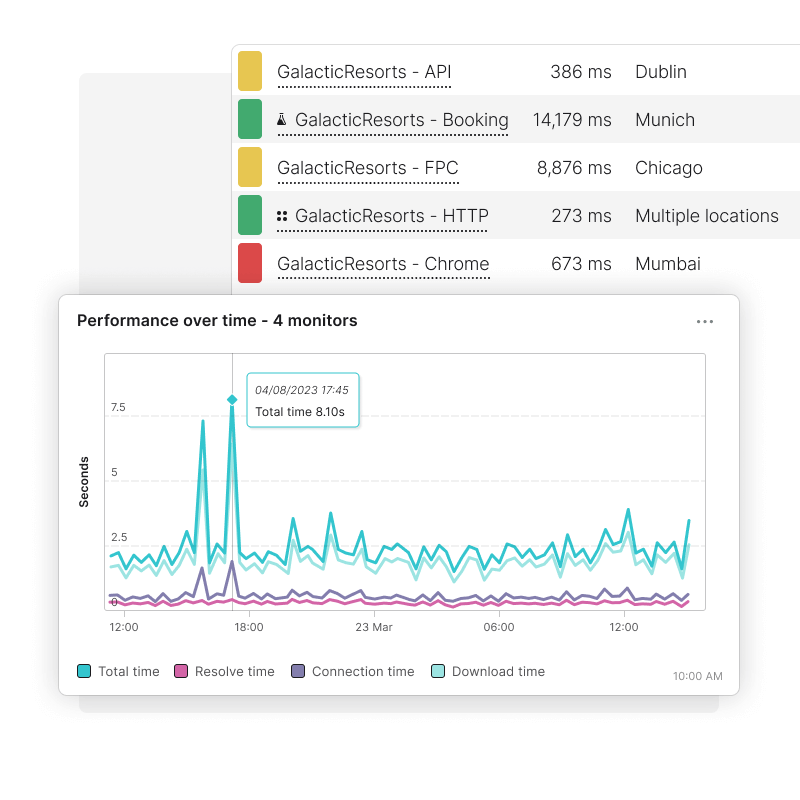This screenshot has height=800, width=800.
Task: Click the green status indicator for GalacticResorts - HTTP
Action: tap(248, 215)
